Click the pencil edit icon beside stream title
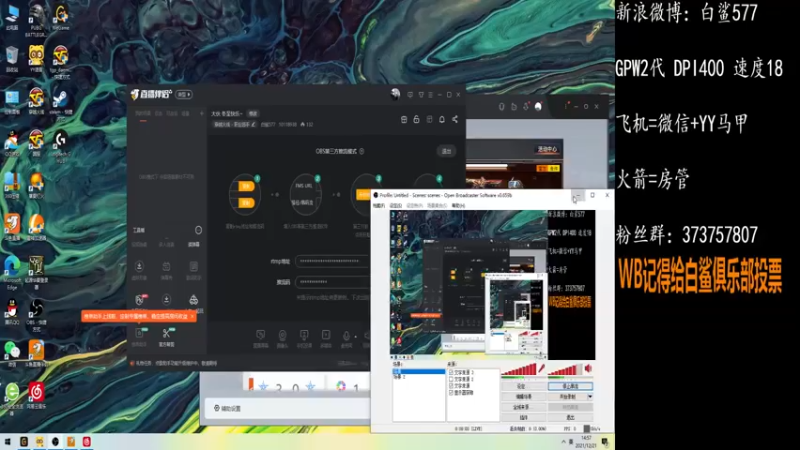The height and width of the screenshot is (450, 800). point(254,124)
